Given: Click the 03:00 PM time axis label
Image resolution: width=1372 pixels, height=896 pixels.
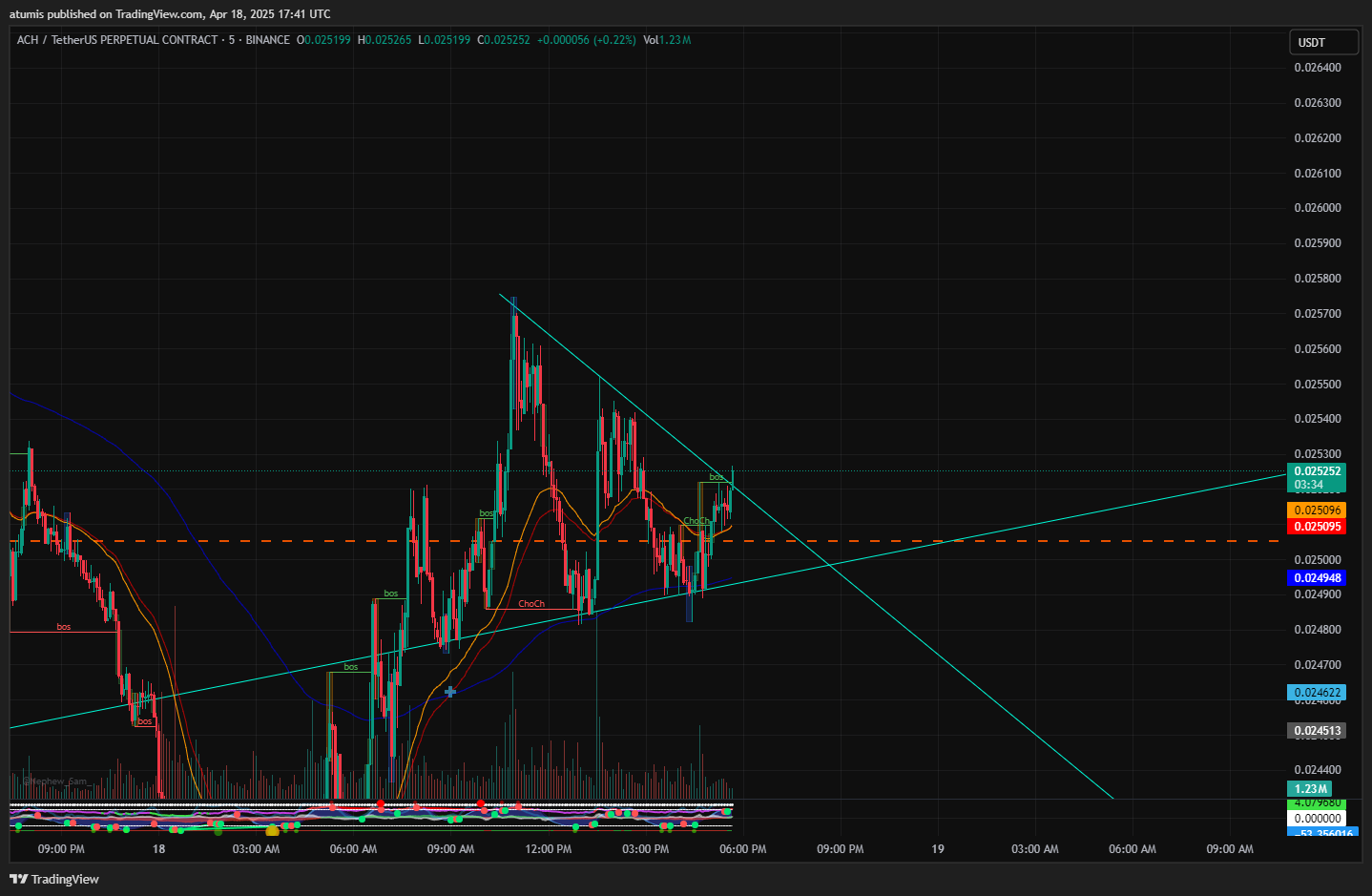Looking at the screenshot, I should [x=646, y=849].
